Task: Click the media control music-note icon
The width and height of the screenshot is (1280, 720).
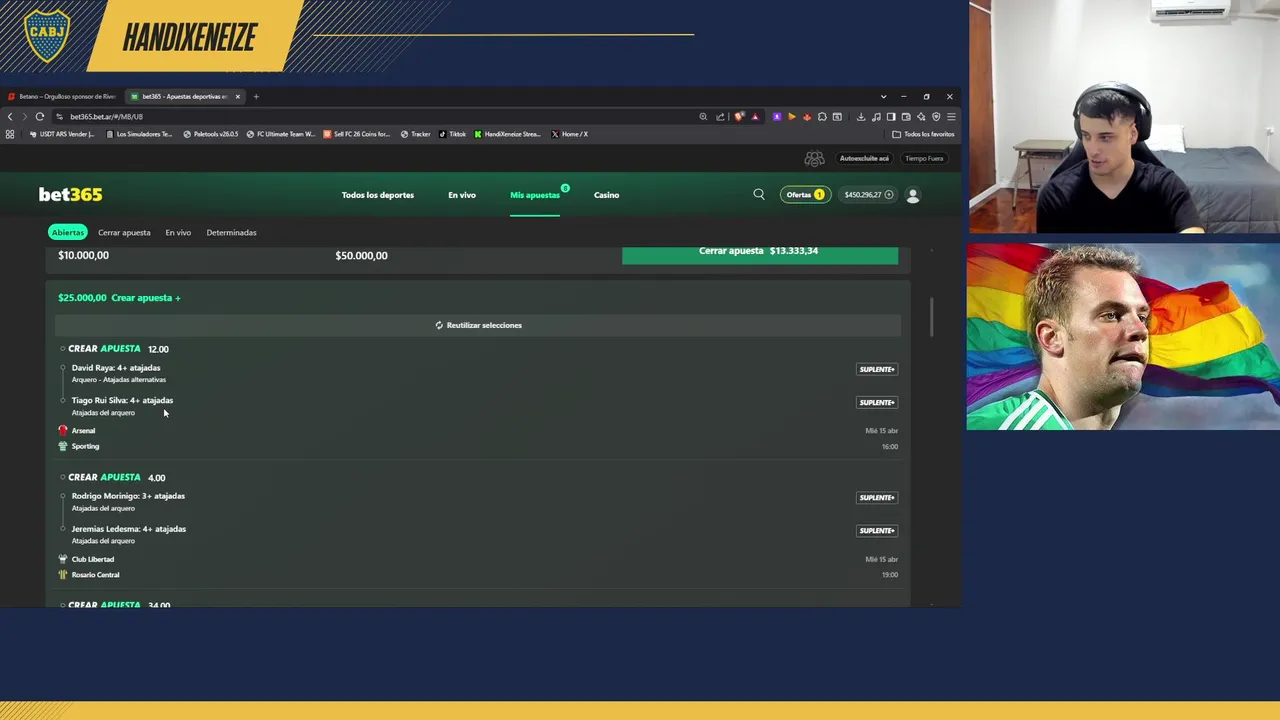Action: click(x=876, y=116)
